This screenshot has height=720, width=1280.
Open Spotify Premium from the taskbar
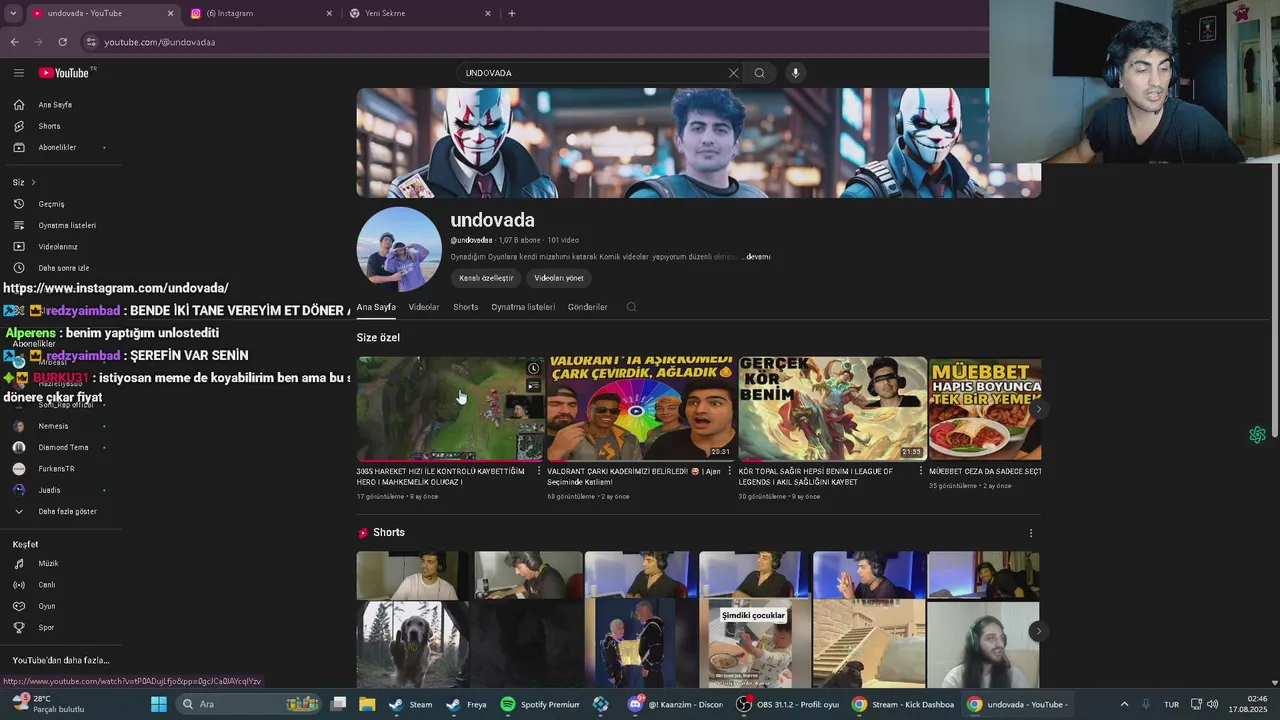pos(539,704)
